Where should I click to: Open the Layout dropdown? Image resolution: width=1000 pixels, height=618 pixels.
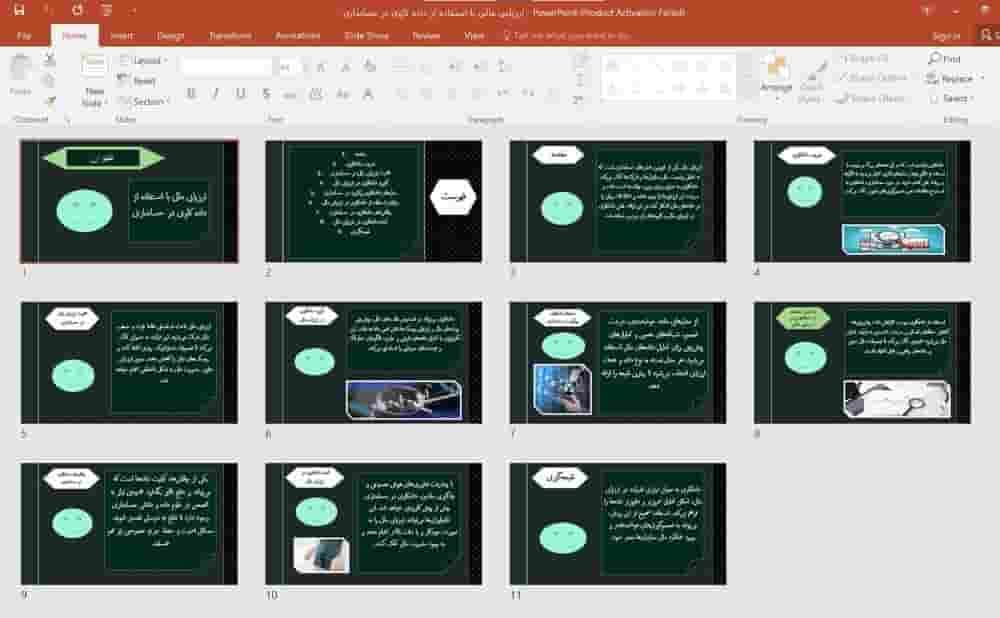(x=142, y=60)
